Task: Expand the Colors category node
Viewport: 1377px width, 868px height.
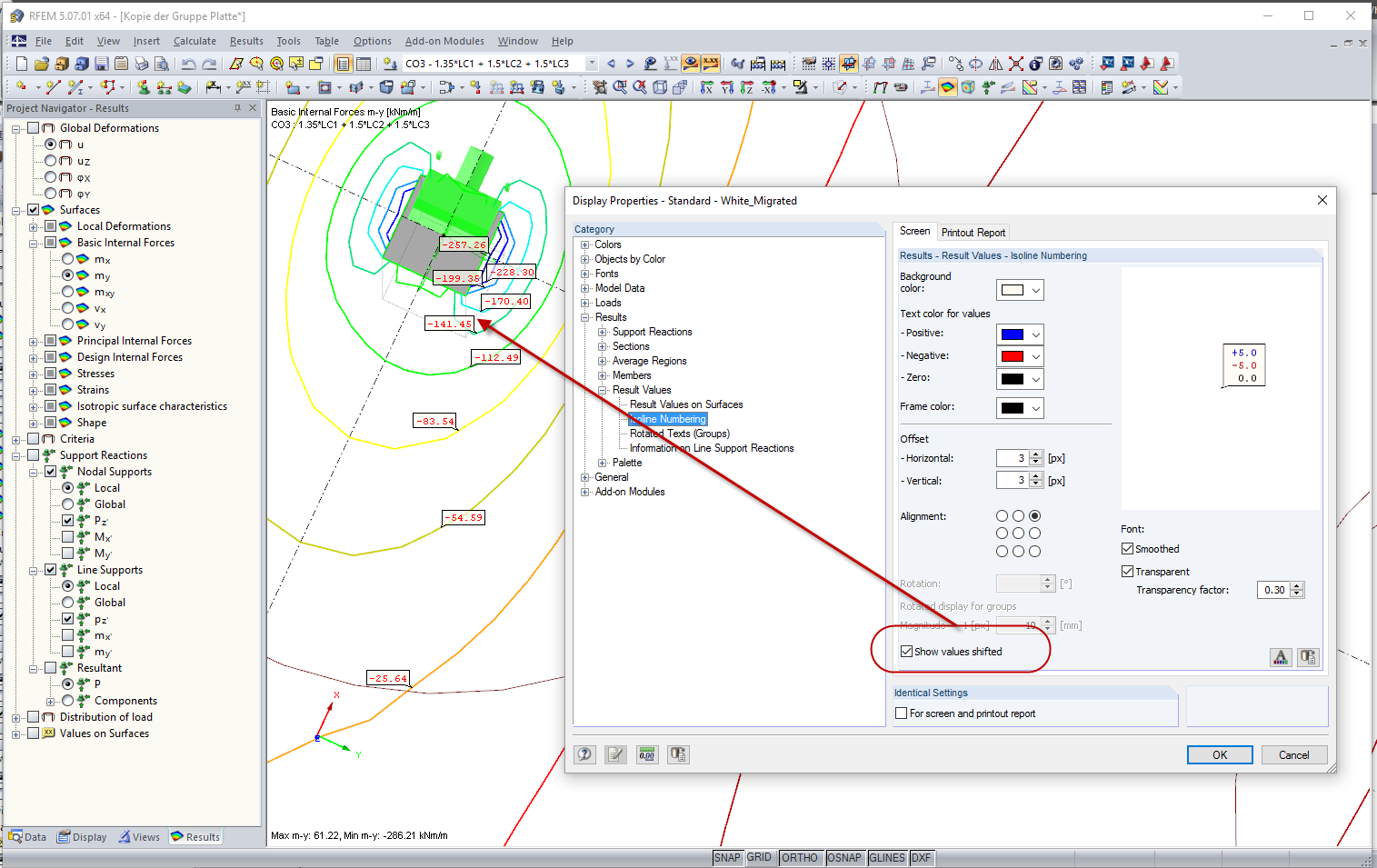Action: tap(585, 244)
